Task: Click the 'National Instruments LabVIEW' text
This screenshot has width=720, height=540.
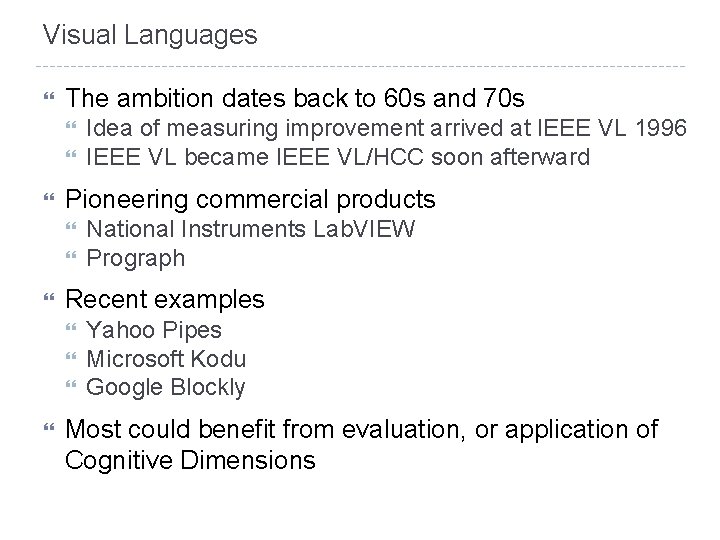Action: coord(250,229)
